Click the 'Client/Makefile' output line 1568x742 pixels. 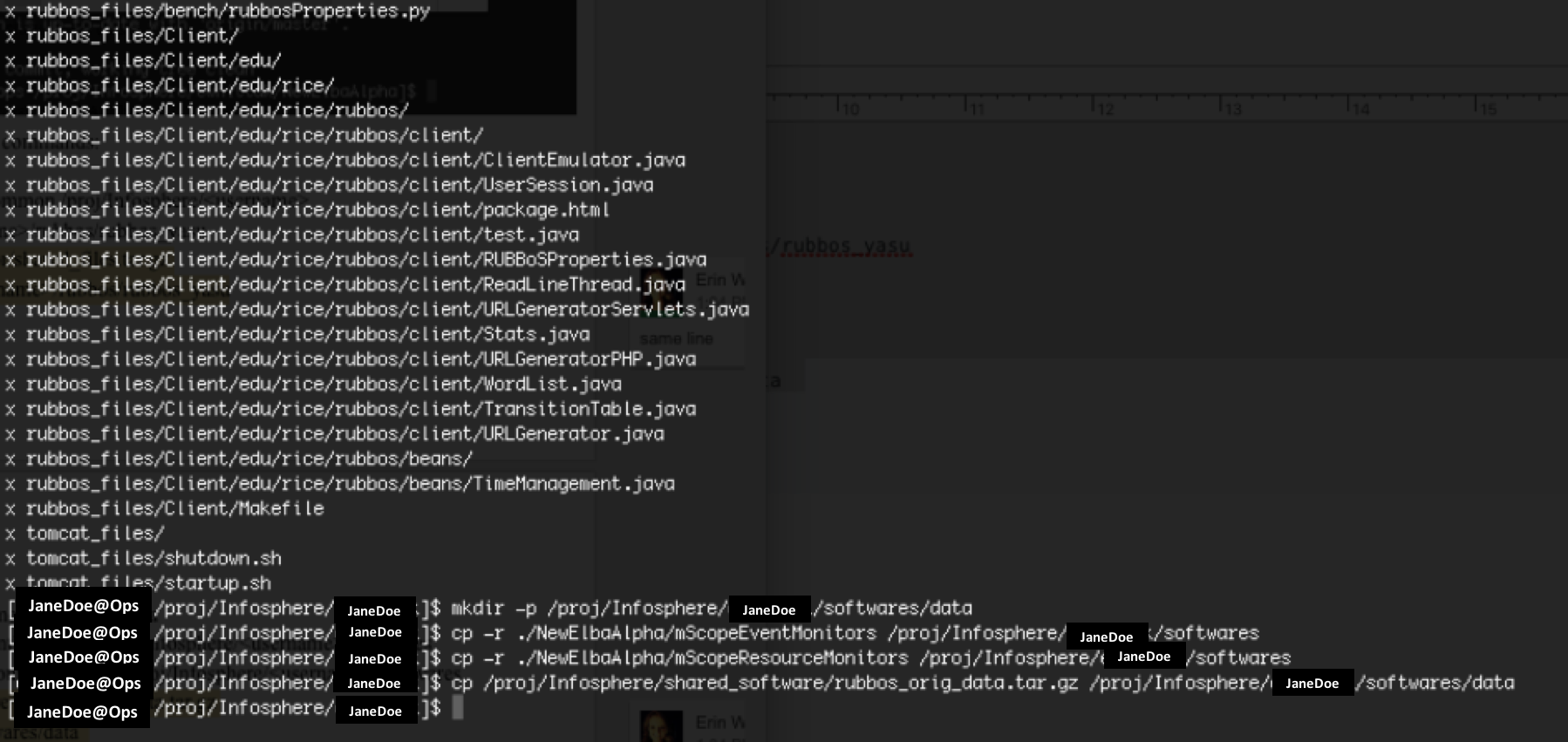tap(165, 508)
